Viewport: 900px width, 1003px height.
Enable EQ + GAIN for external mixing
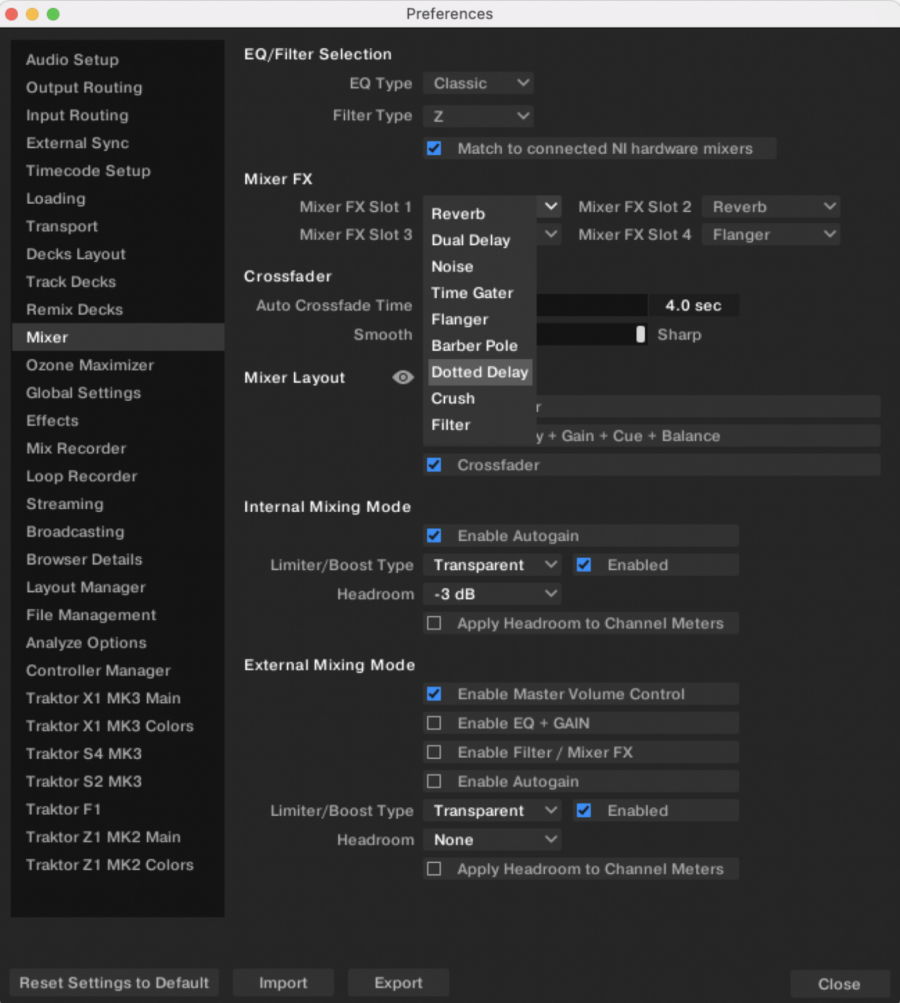coord(434,722)
